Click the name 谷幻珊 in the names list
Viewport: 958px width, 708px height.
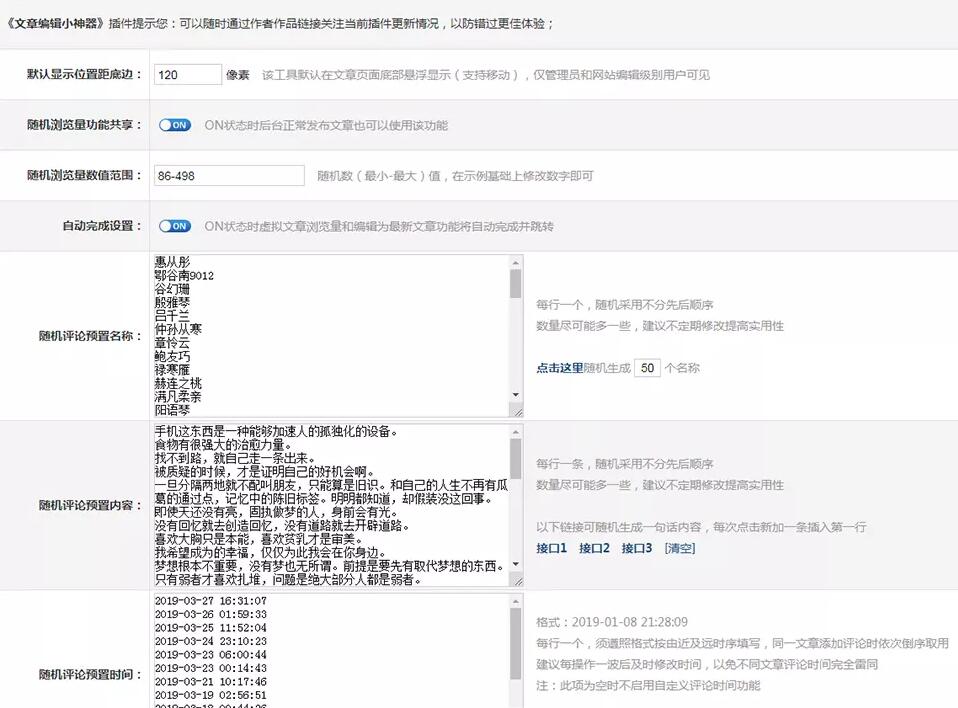[x=172, y=289]
